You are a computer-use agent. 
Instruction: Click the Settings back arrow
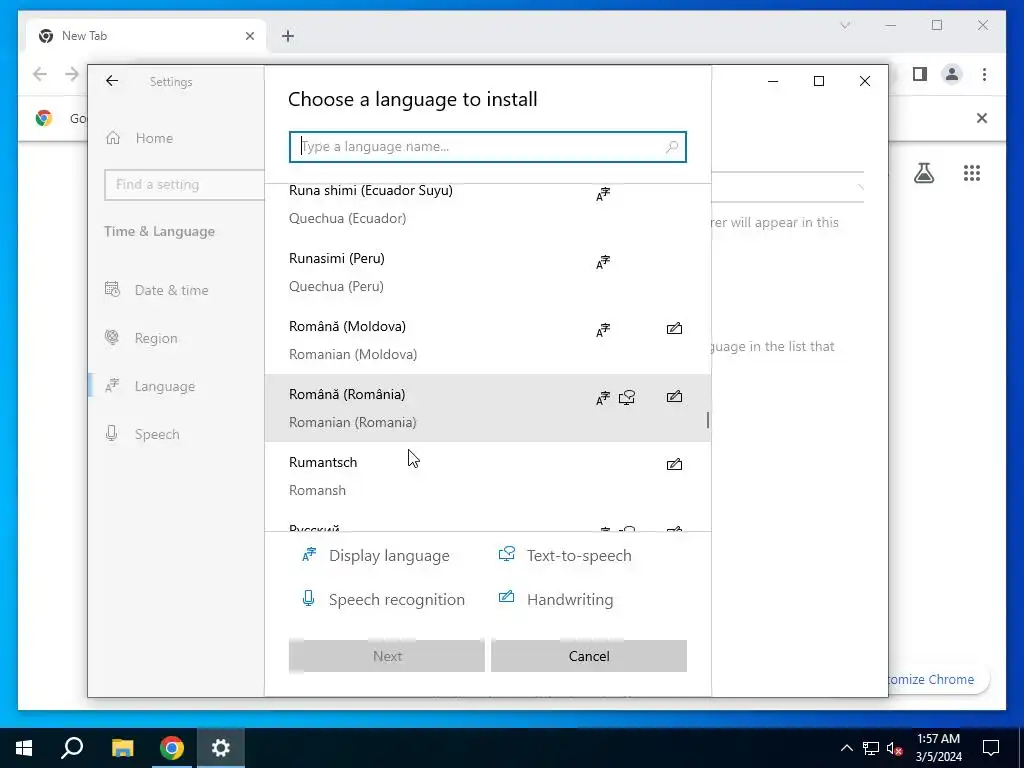pyautogui.click(x=112, y=81)
